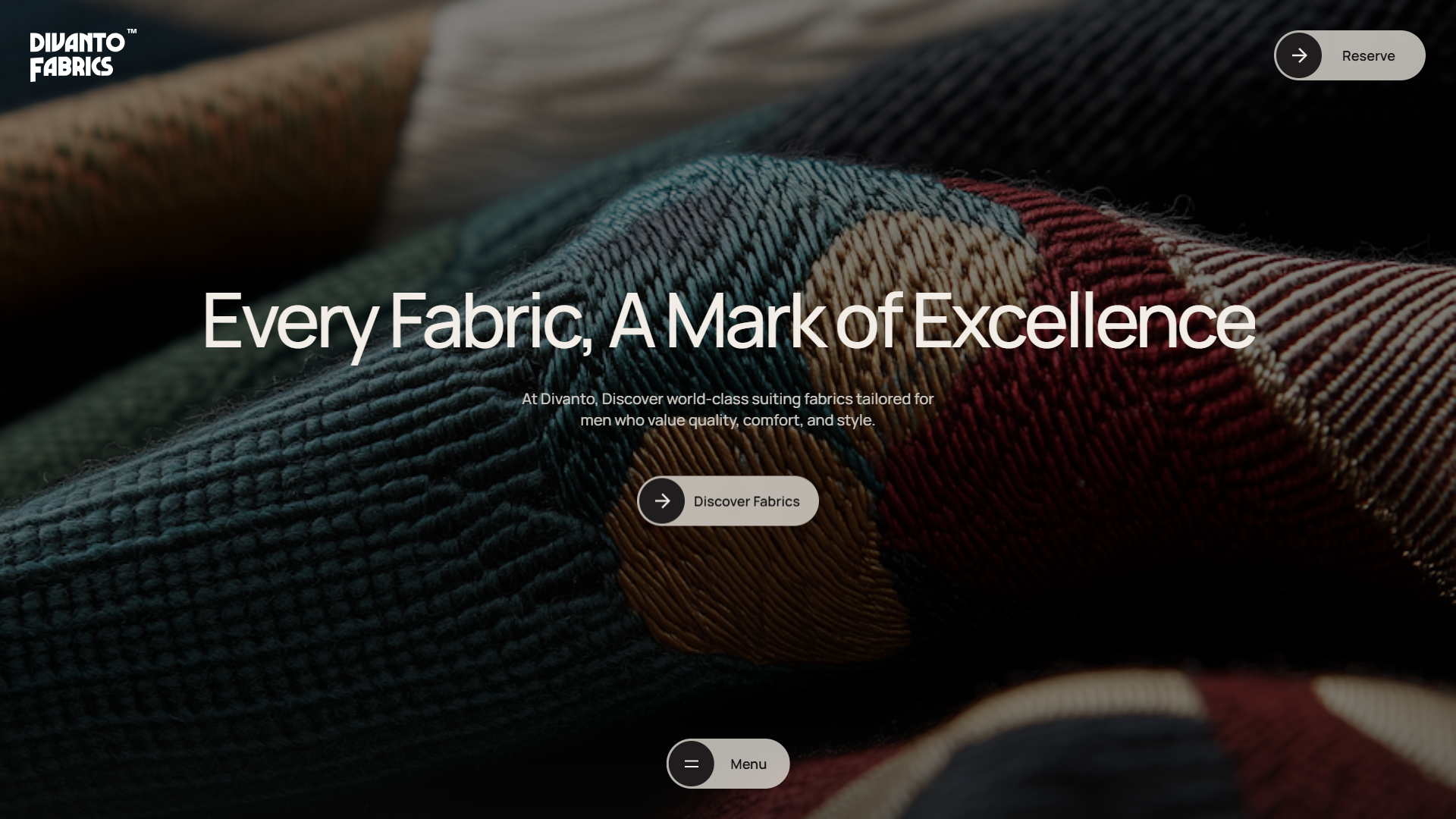Screen dimensions: 1456x819
Task: Click the word style in the subtitle
Action: (x=855, y=420)
